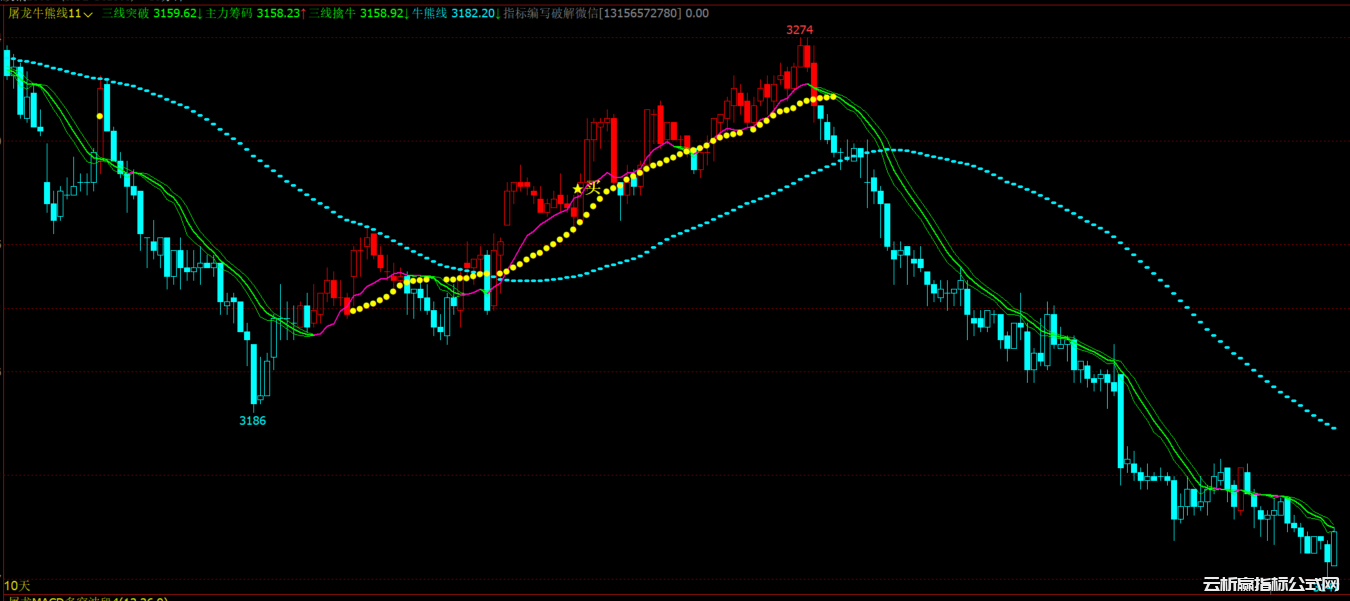Image resolution: width=1350 pixels, height=601 pixels.
Task: Click the cyan 牛熊线 indicator label
Action: [x=430, y=14]
